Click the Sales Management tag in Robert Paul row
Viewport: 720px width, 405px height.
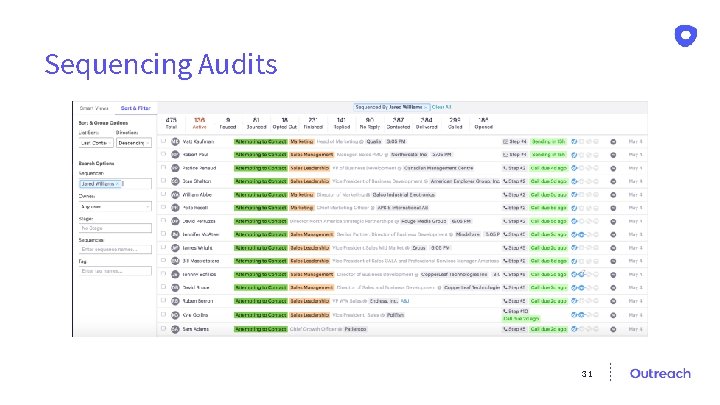pyautogui.click(x=311, y=155)
